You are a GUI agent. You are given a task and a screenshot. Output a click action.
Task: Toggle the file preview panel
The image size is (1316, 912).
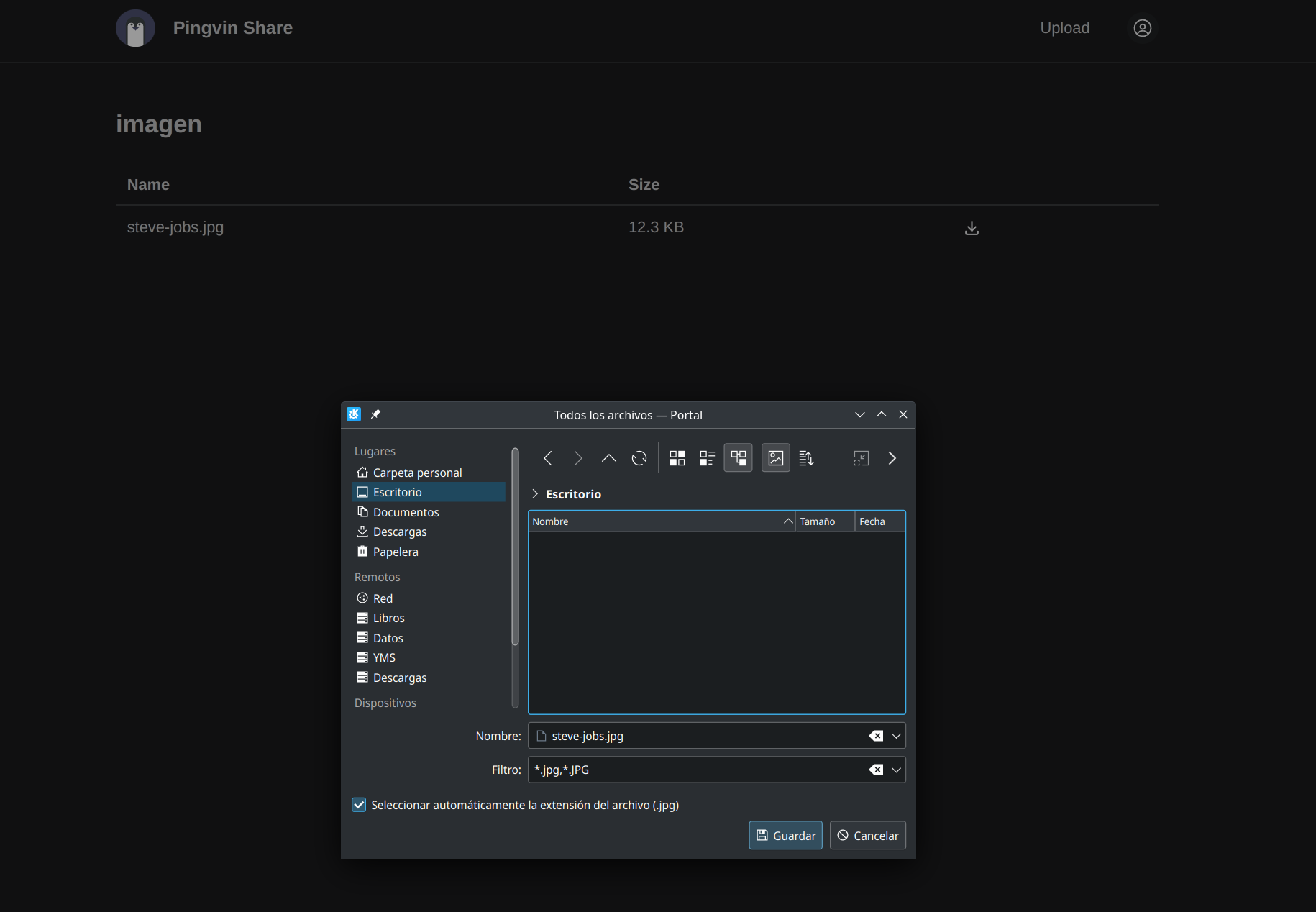tap(775, 458)
